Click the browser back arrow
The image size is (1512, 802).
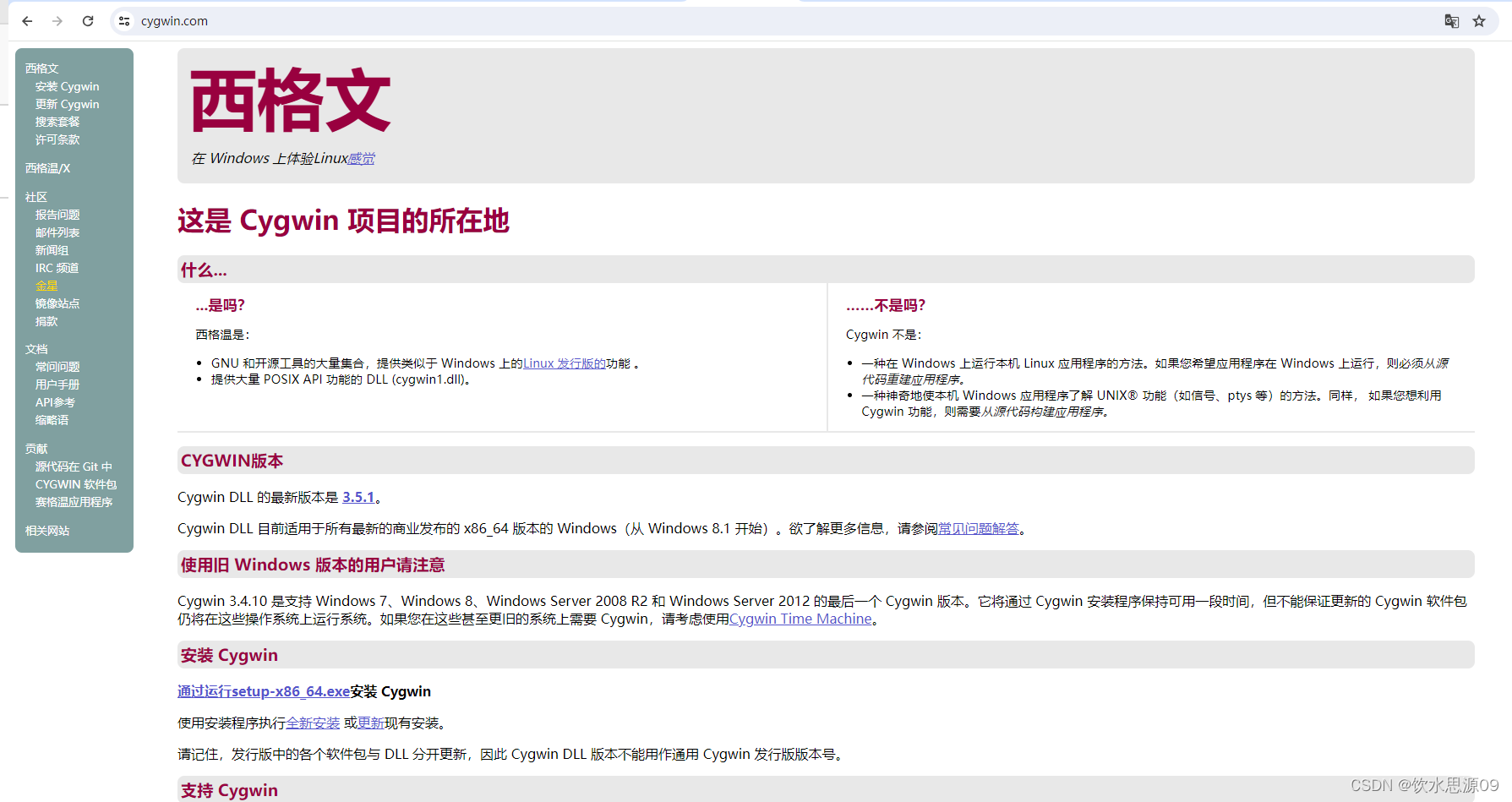26,21
